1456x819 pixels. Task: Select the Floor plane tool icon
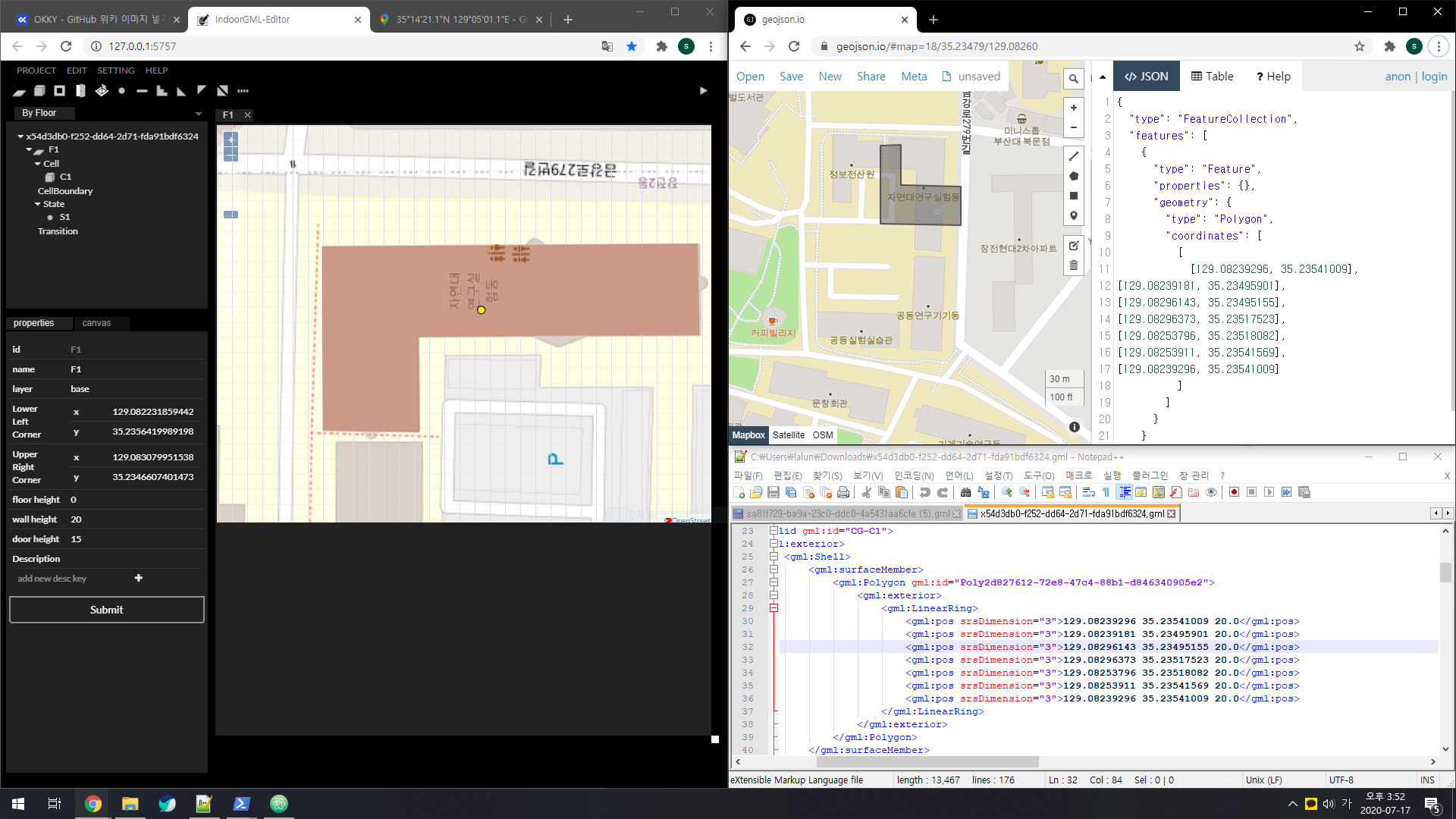point(19,91)
